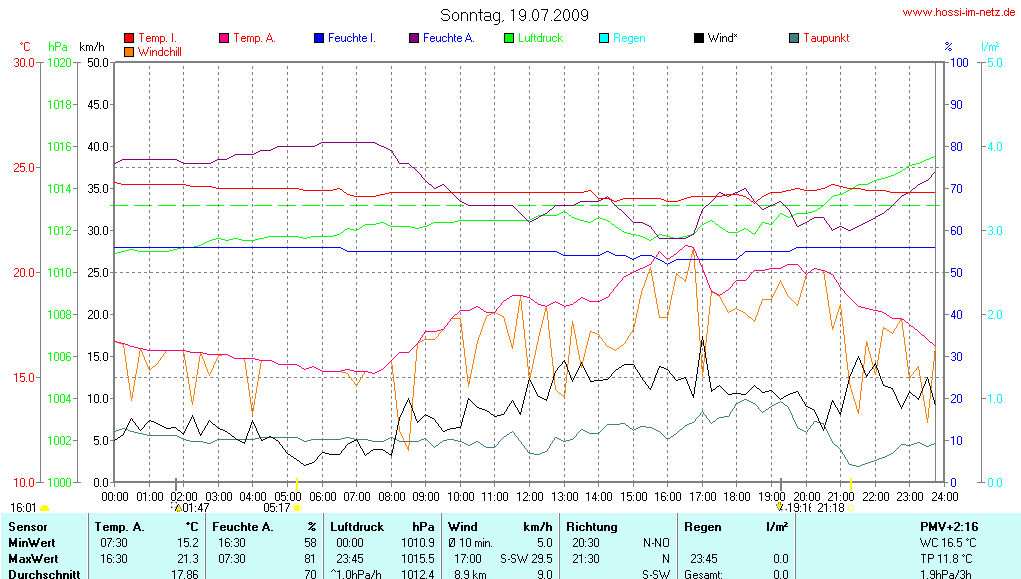Screen dimensions: 1021x579
Task: Click the pink Temp. A. legend swatch
Action: tap(224, 38)
